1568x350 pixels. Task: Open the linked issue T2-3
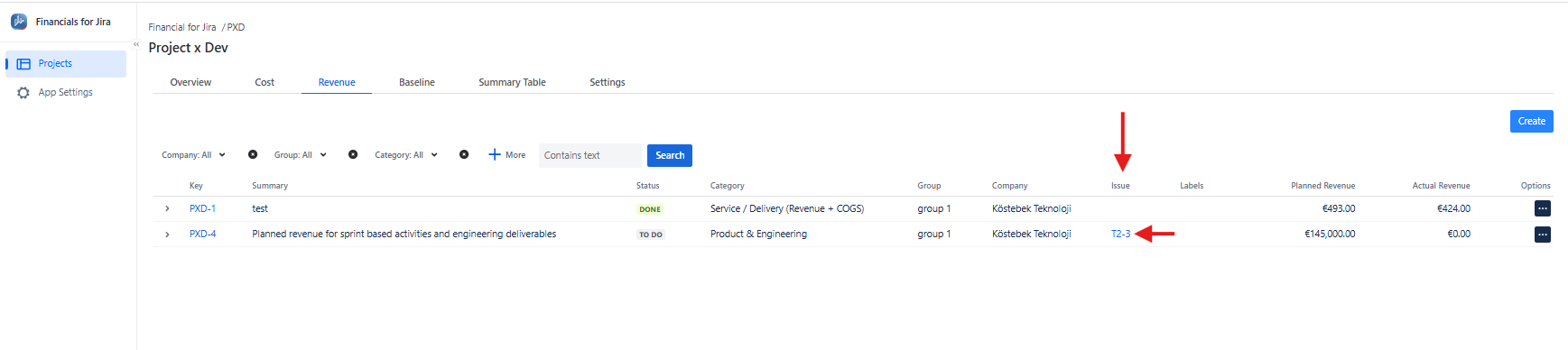(x=1120, y=234)
